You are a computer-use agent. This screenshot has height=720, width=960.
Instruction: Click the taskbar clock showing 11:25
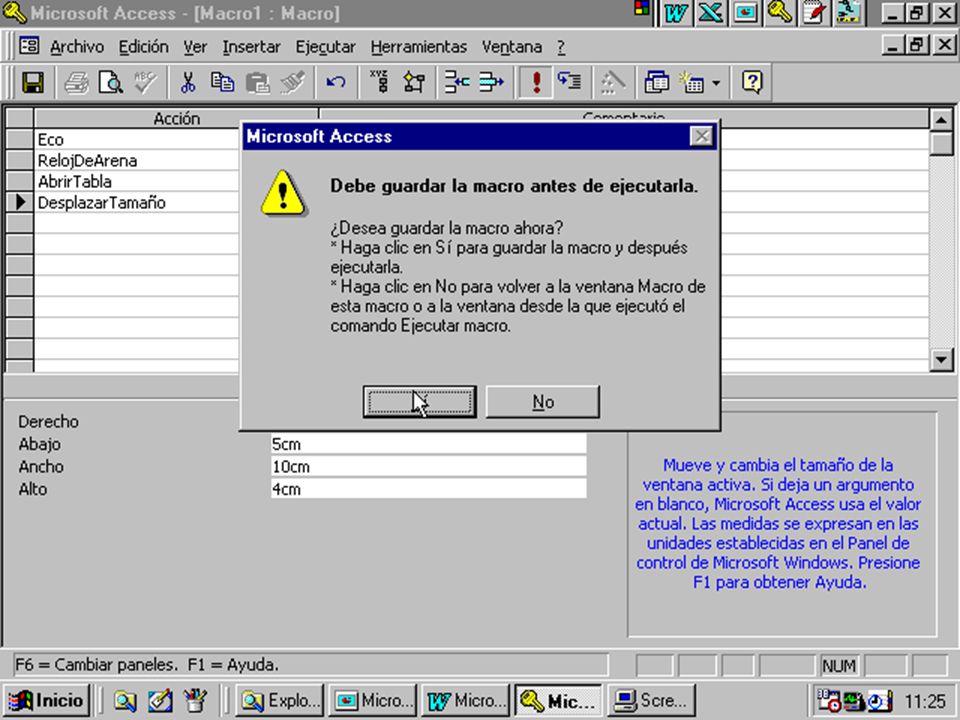924,701
